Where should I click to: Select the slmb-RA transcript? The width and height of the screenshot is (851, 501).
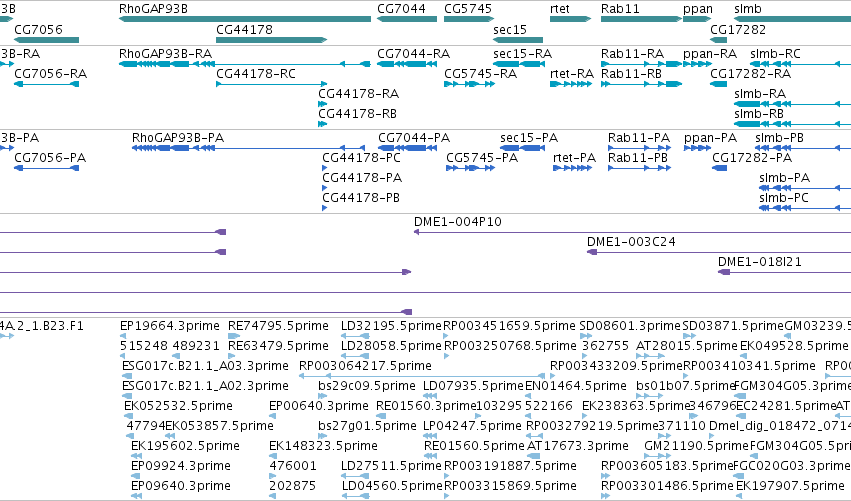coord(792,104)
